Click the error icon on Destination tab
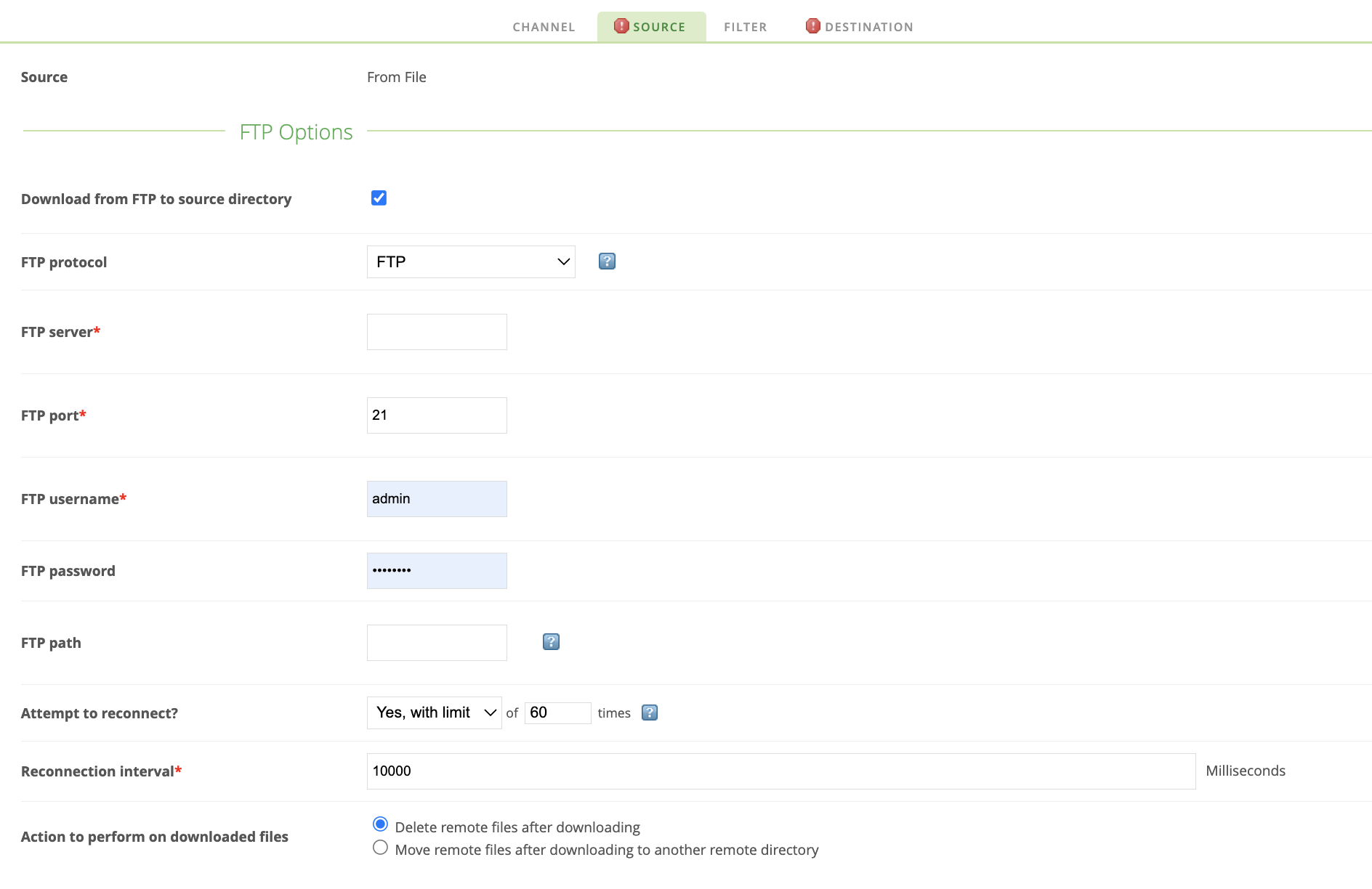1372x889 pixels. point(812,26)
